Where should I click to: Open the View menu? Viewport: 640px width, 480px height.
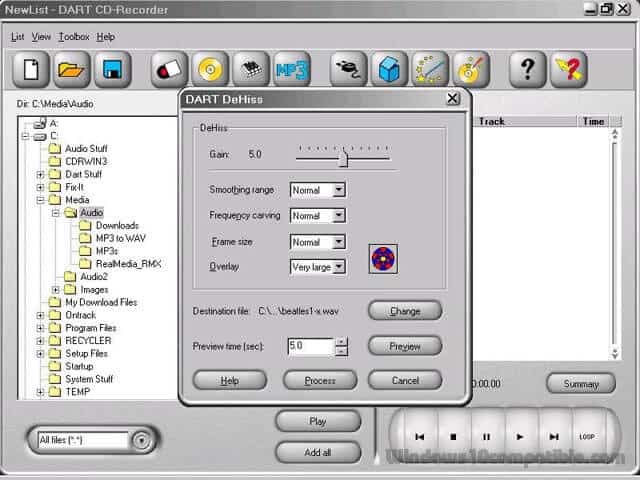pos(41,37)
